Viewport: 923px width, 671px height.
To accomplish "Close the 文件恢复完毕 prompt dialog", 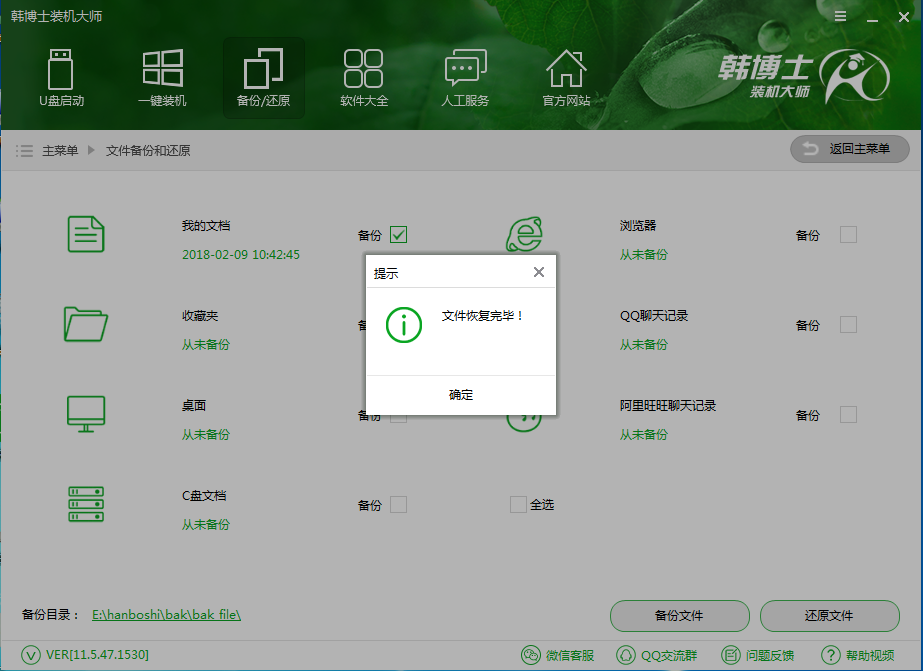I will click(x=539, y=271).
